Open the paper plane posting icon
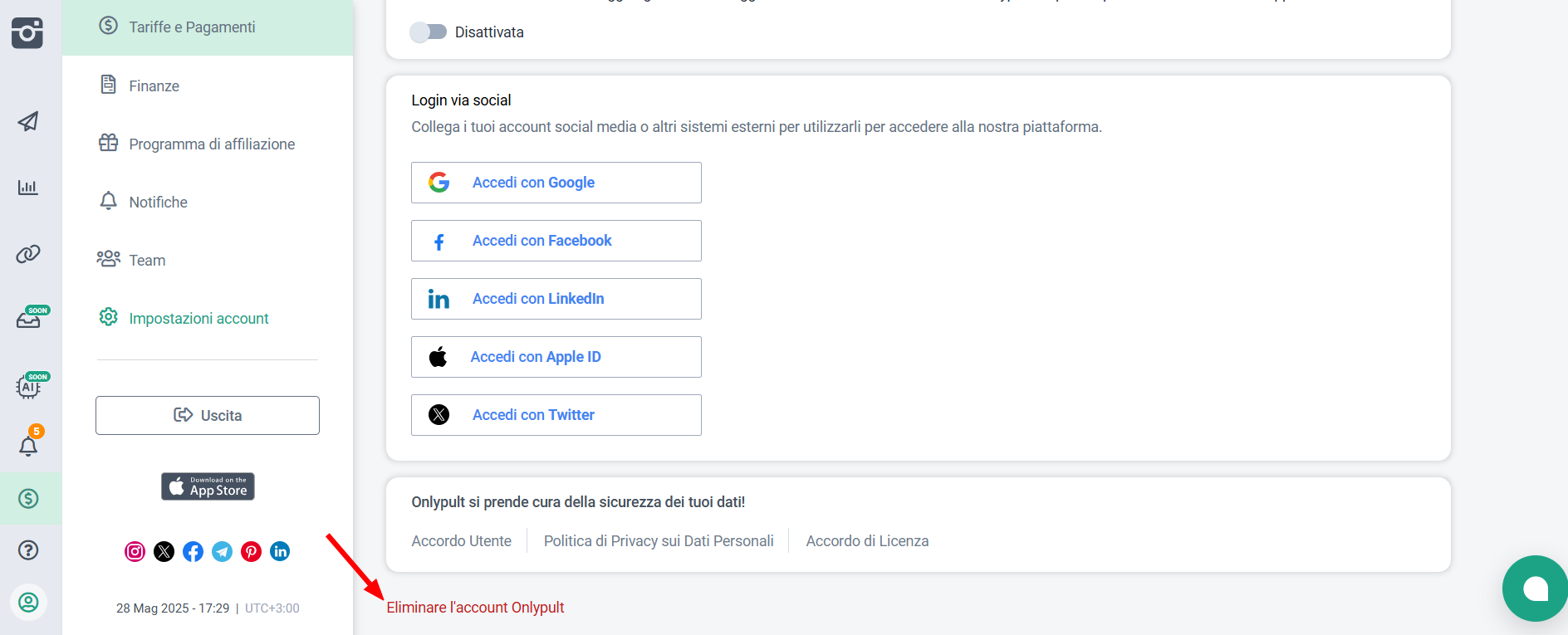1568x635 pixels. [x=28, y=121]
